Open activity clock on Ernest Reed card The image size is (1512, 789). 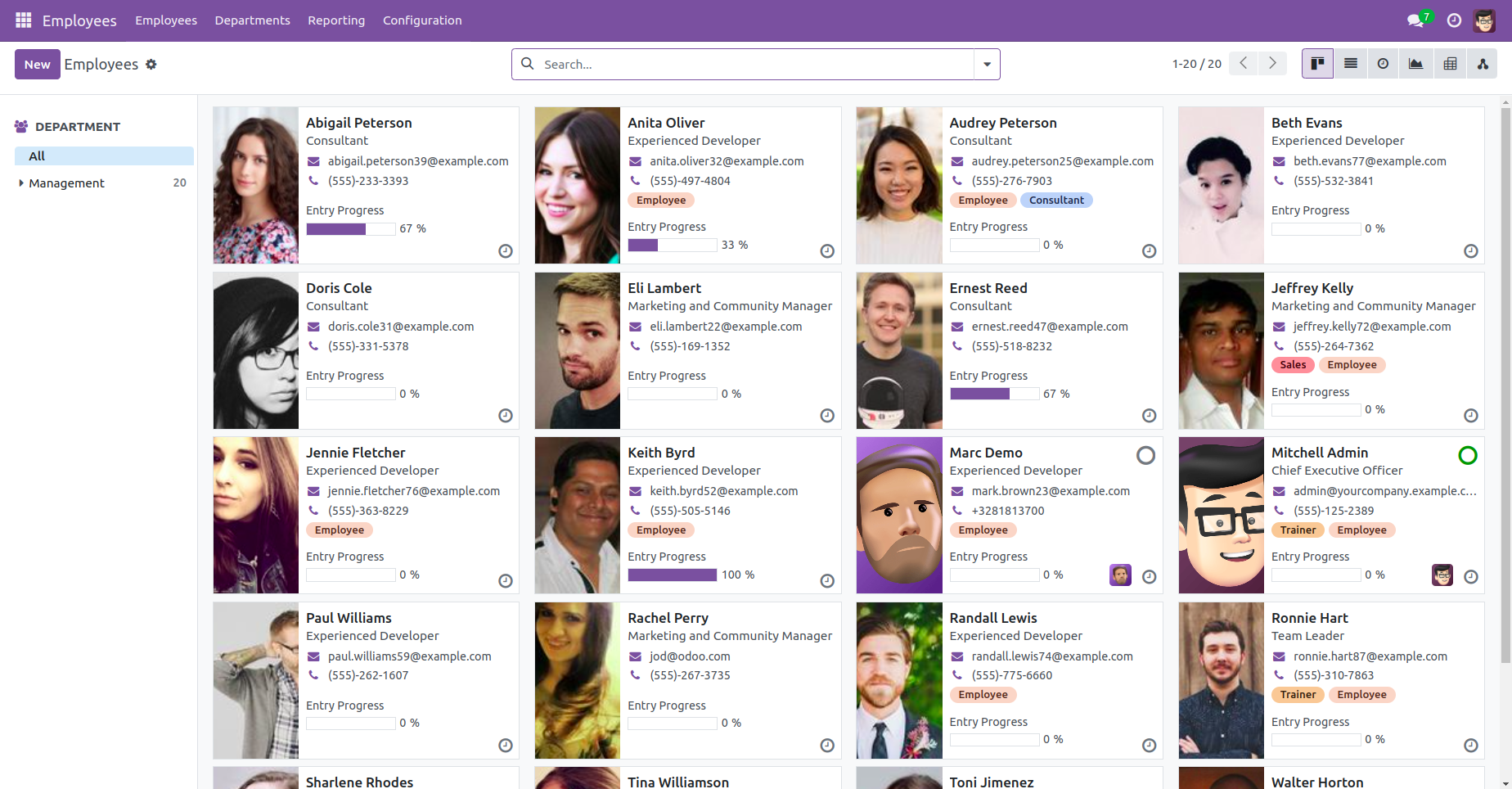click(x=1150, y=416)
